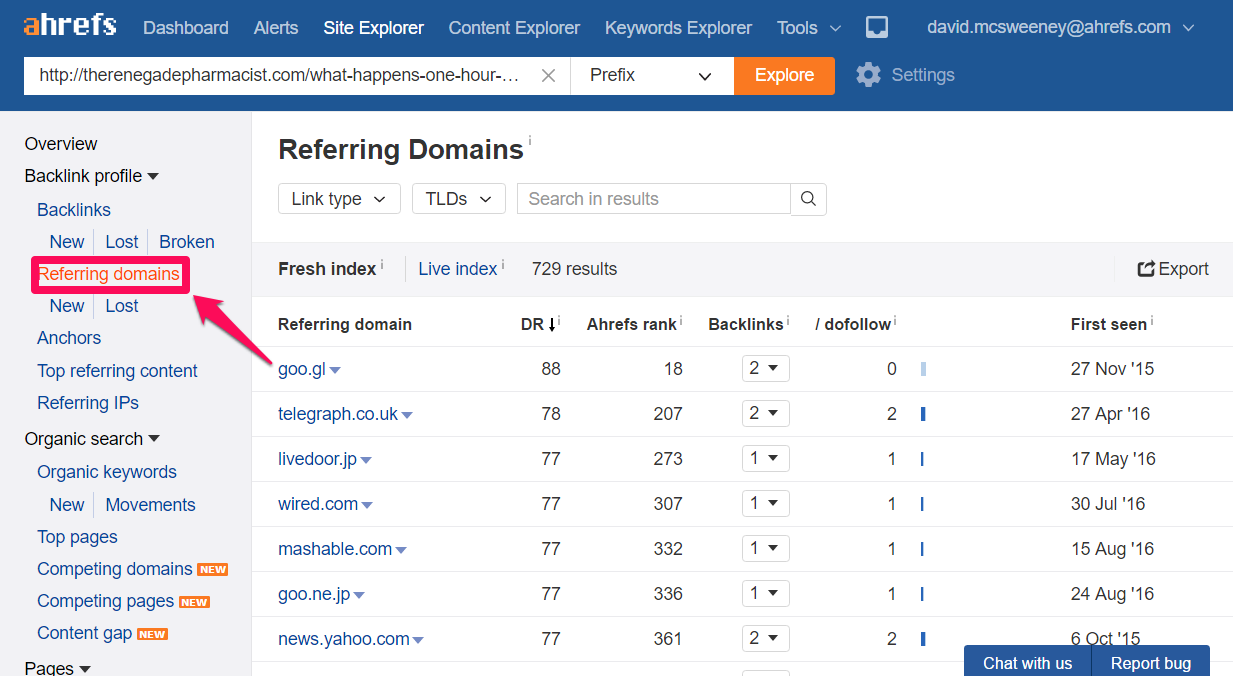Click the Chat with us button
The image size is (1233, 676).
tap(1028, 662)
